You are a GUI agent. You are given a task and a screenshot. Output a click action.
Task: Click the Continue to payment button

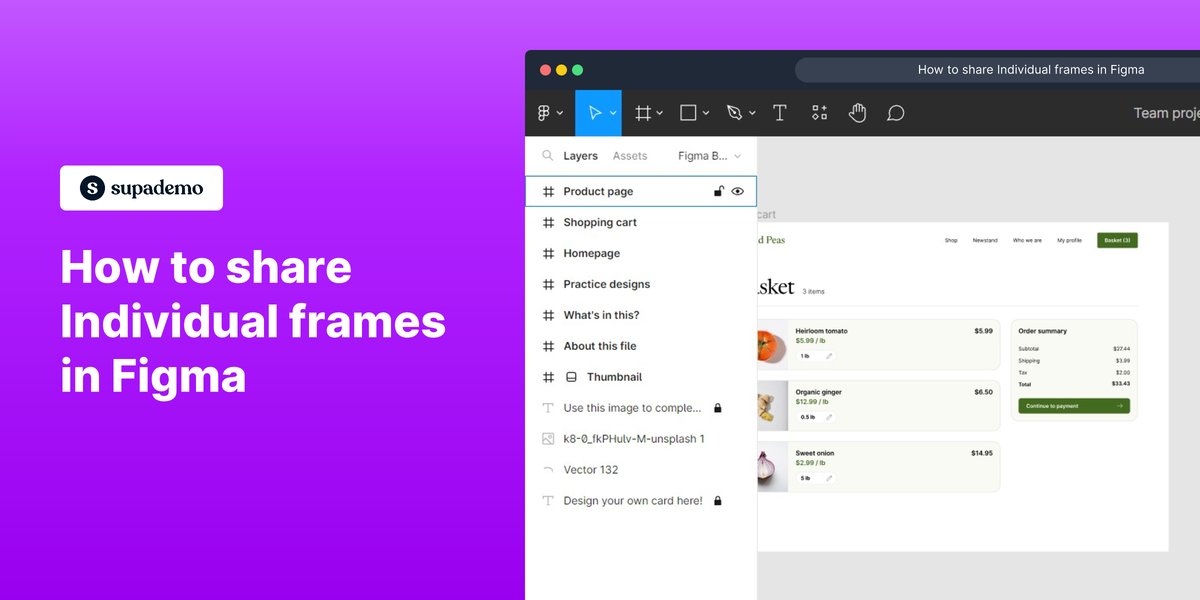click(x=1074, y=405)
